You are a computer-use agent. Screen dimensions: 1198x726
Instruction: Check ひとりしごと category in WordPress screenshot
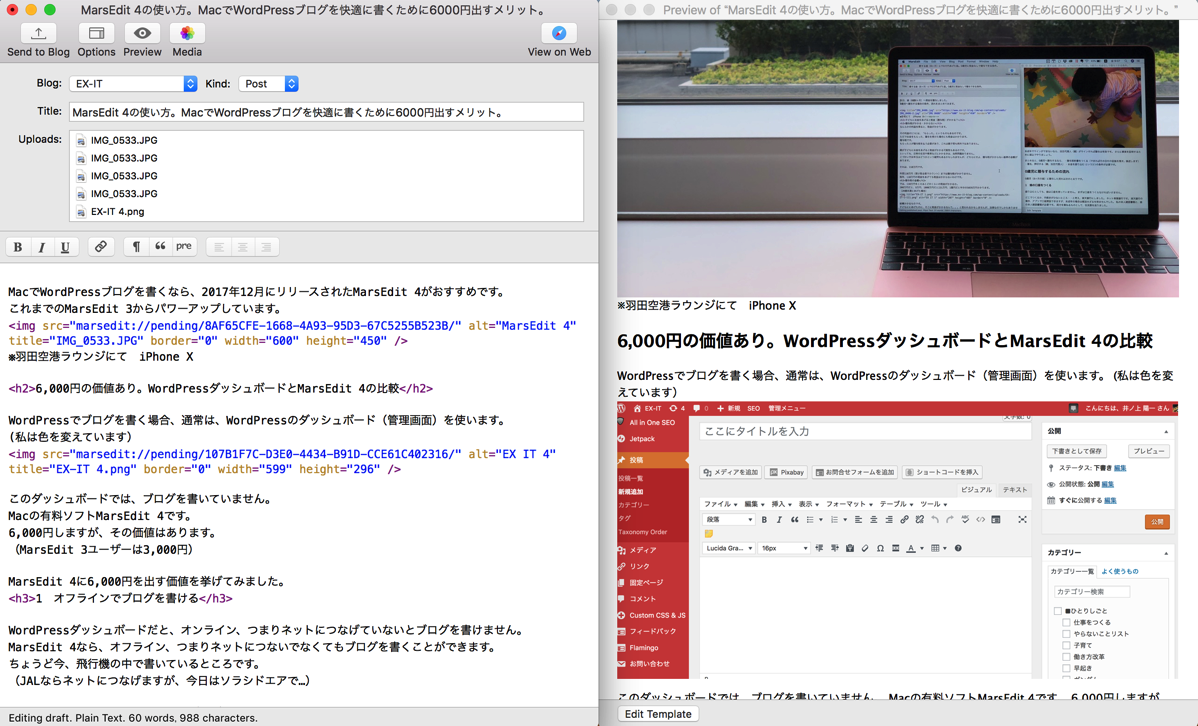tap(1057, 611)
